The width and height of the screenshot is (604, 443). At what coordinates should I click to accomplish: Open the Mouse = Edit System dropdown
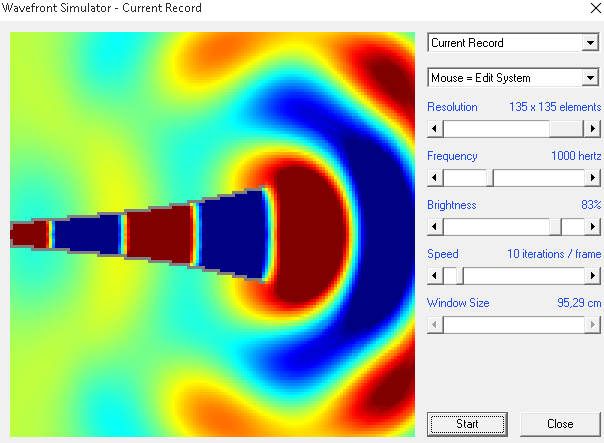513,78
